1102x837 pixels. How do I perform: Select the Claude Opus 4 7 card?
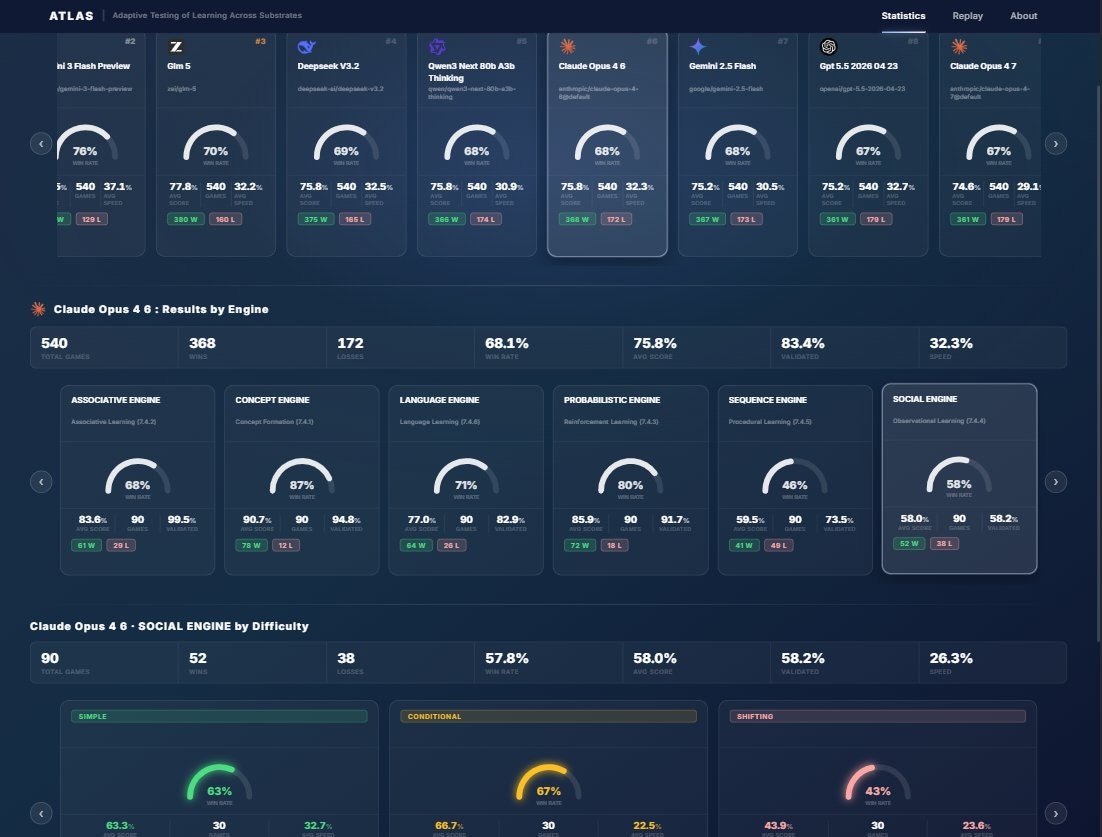(990, 144)
